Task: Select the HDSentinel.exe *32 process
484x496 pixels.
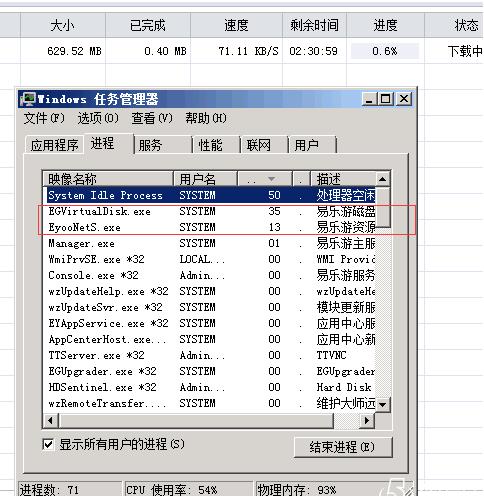Action: point(210,387)
